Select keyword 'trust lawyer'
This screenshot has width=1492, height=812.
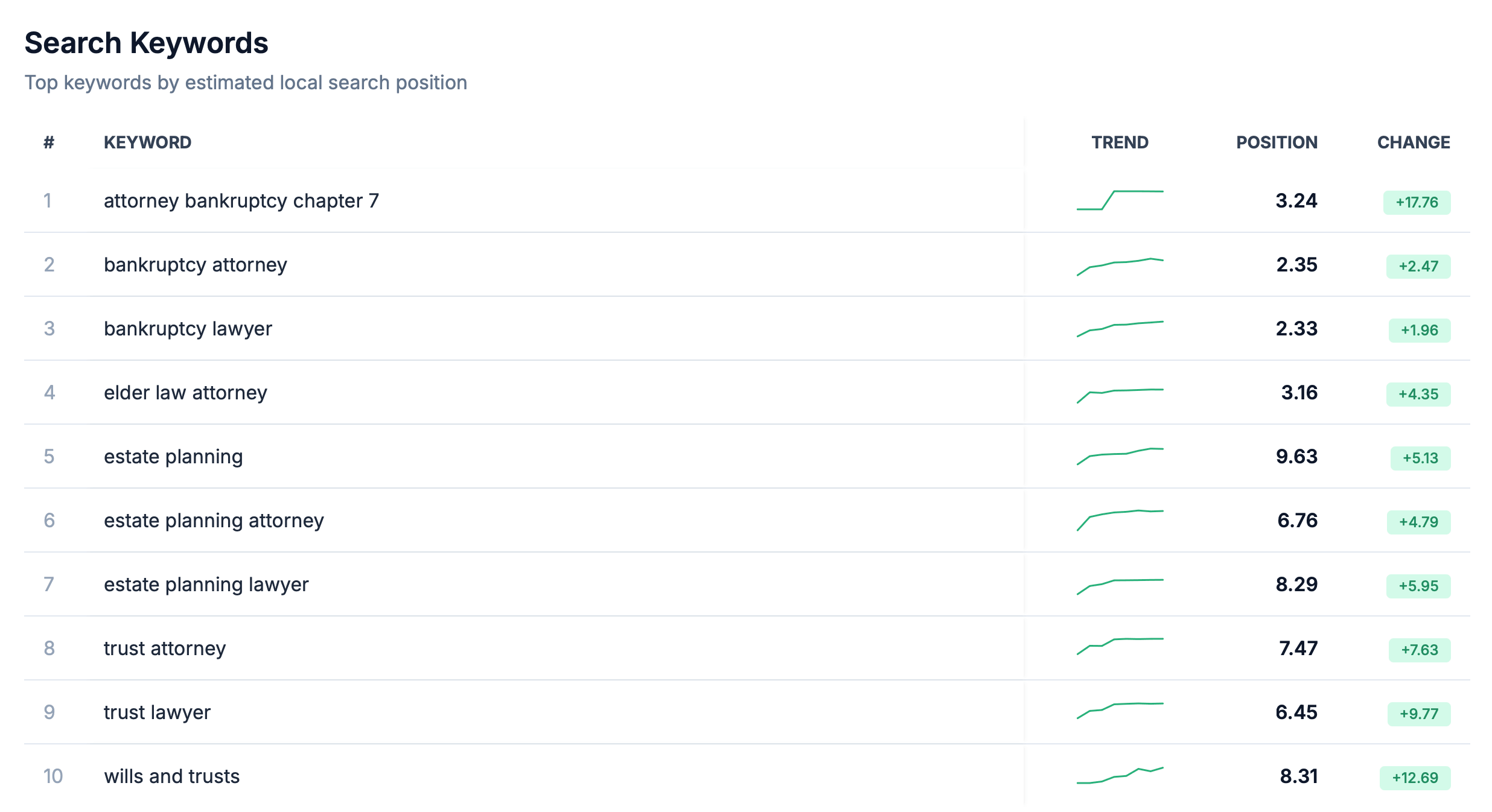[x=157, y=712]
